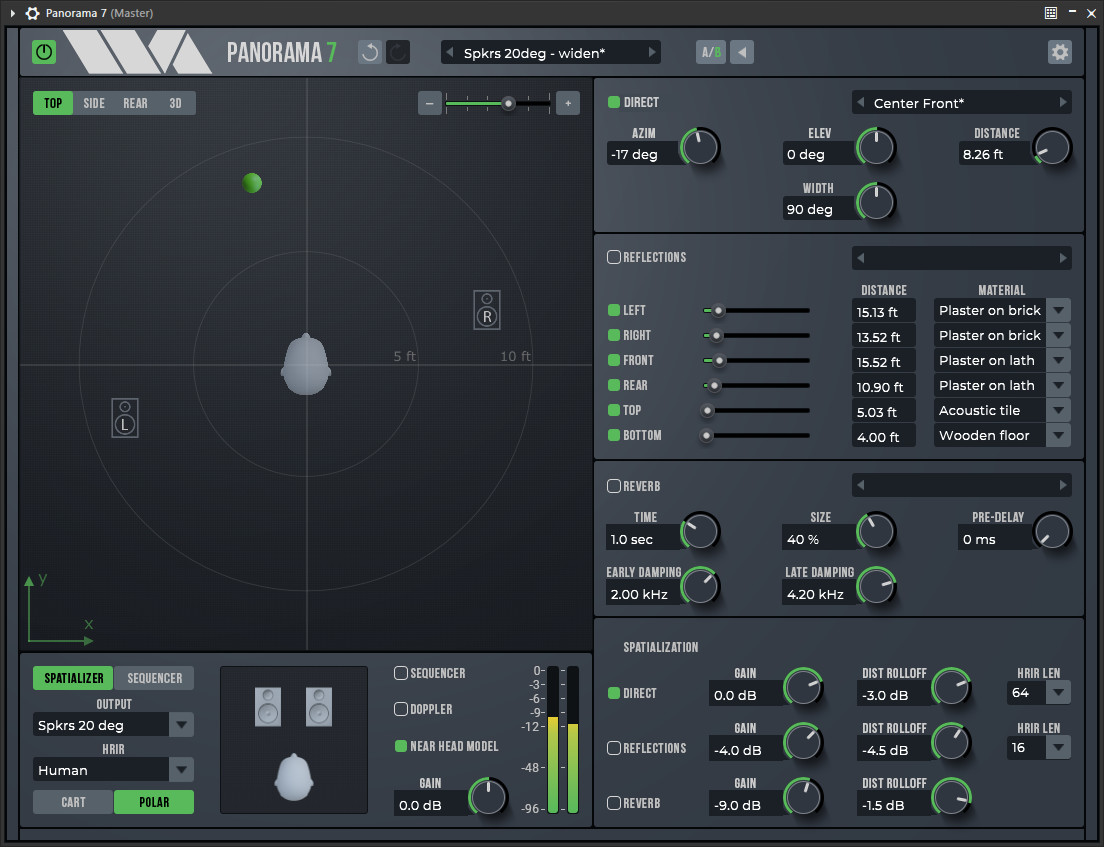Click the Elev knob
The width and height of the screenshot is (1104, 847).
tap(876, 148)
